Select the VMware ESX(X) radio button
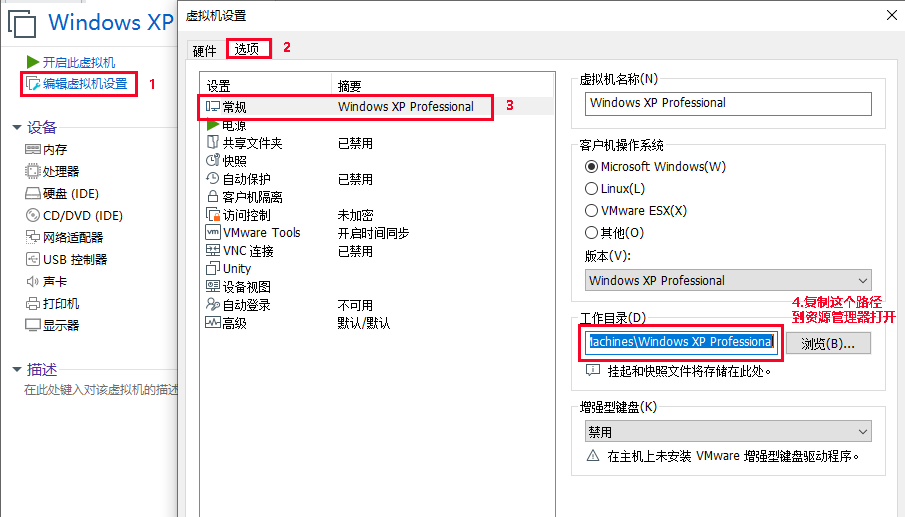905x517 pixels. click(591, 211)
